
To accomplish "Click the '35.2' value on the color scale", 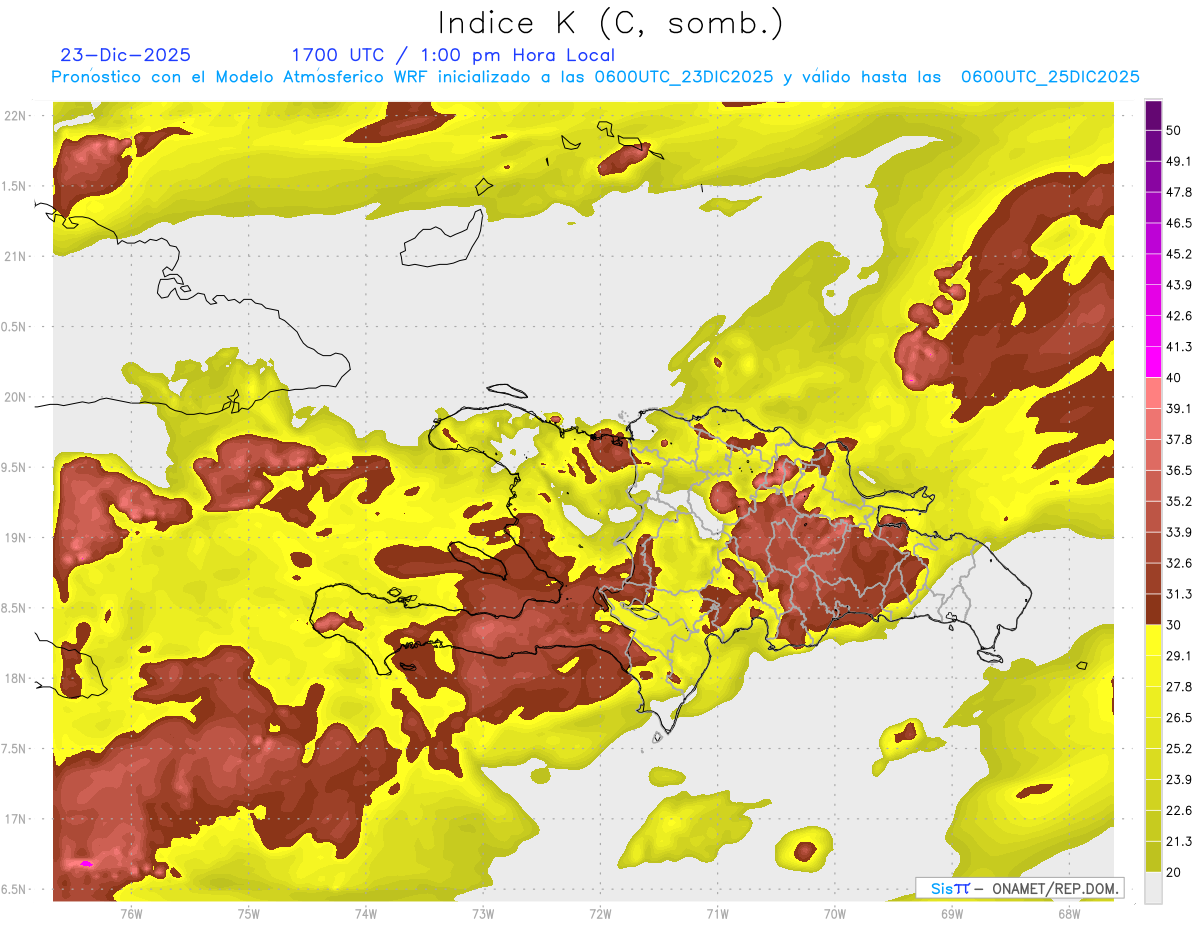I will [1179, 501].
